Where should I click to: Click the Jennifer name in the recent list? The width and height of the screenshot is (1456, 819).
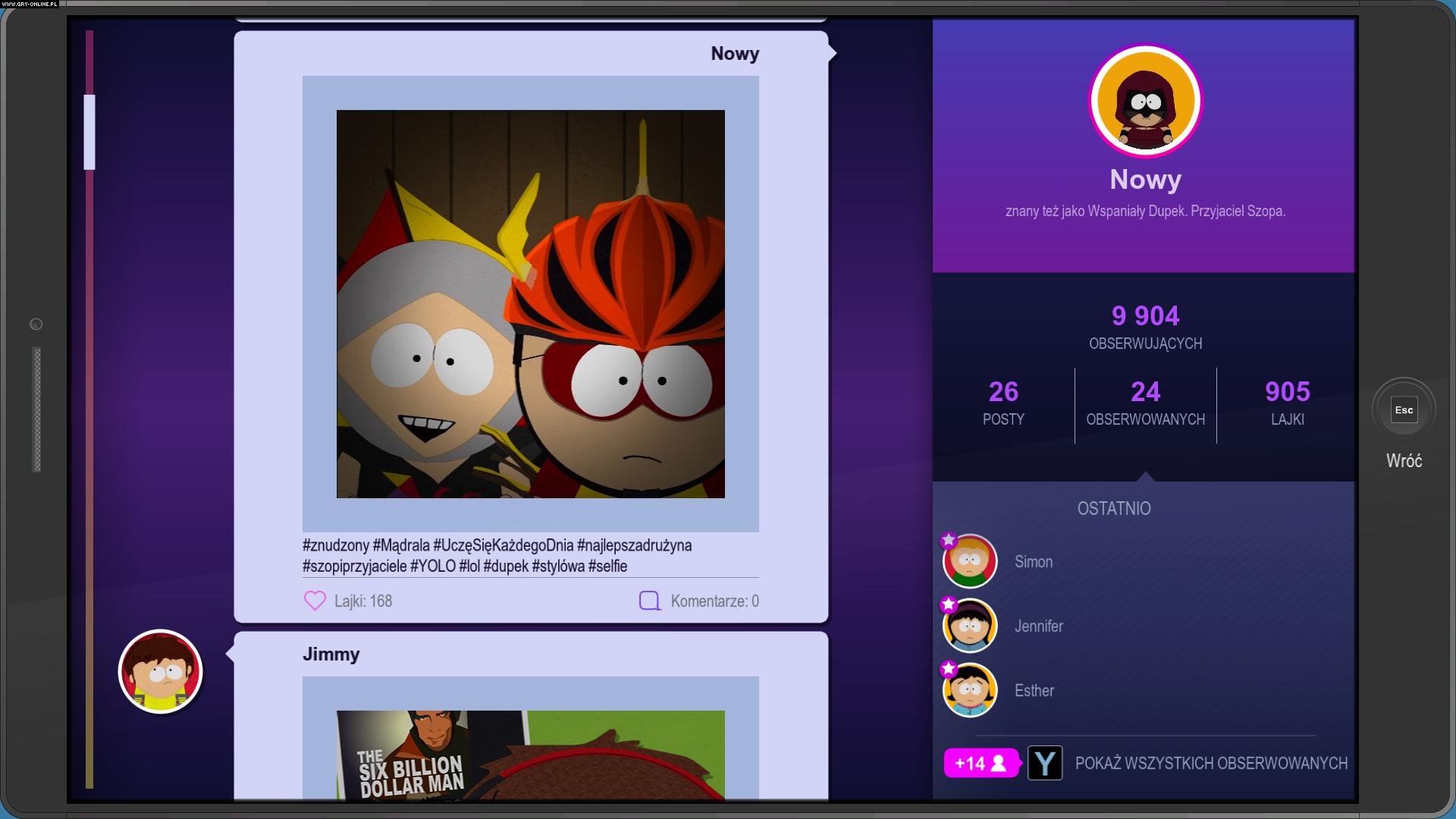click(1039, 626)
